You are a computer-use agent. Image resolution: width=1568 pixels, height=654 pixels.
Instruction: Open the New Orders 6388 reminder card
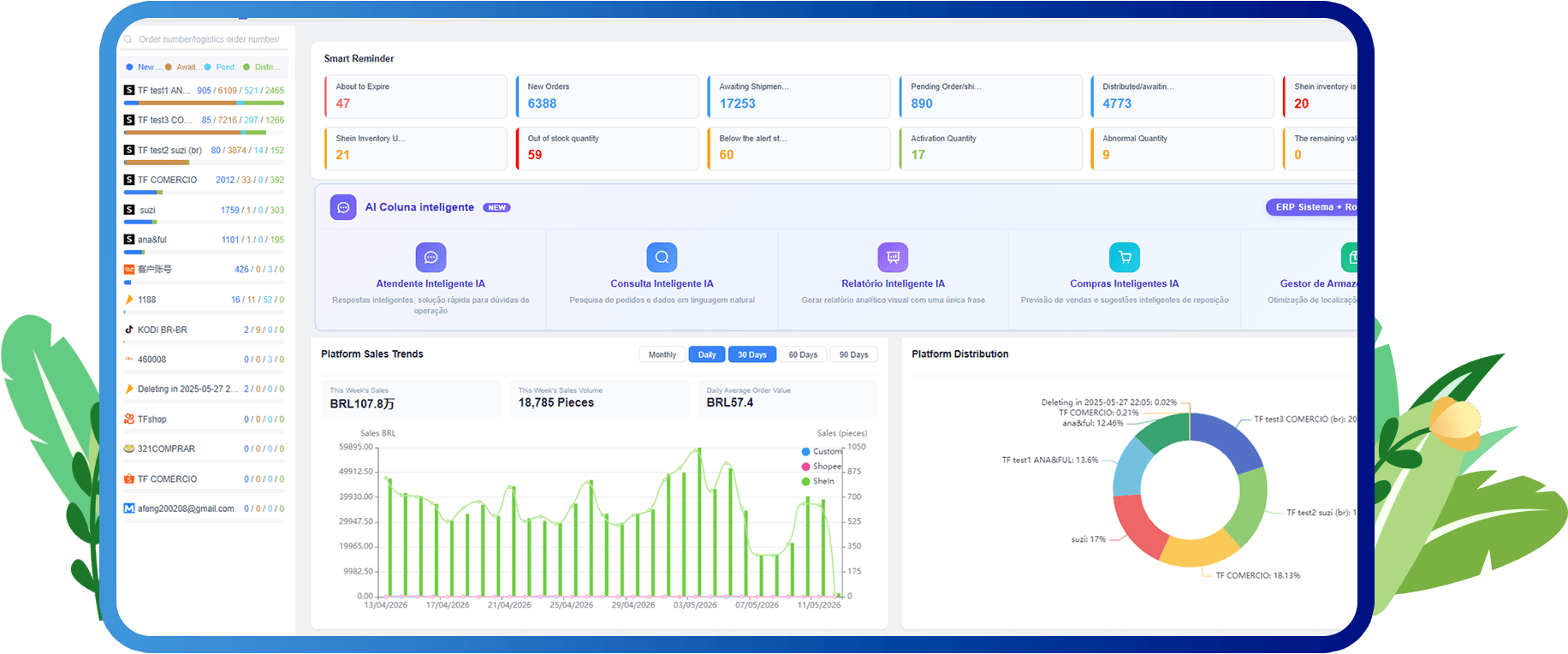608,97
